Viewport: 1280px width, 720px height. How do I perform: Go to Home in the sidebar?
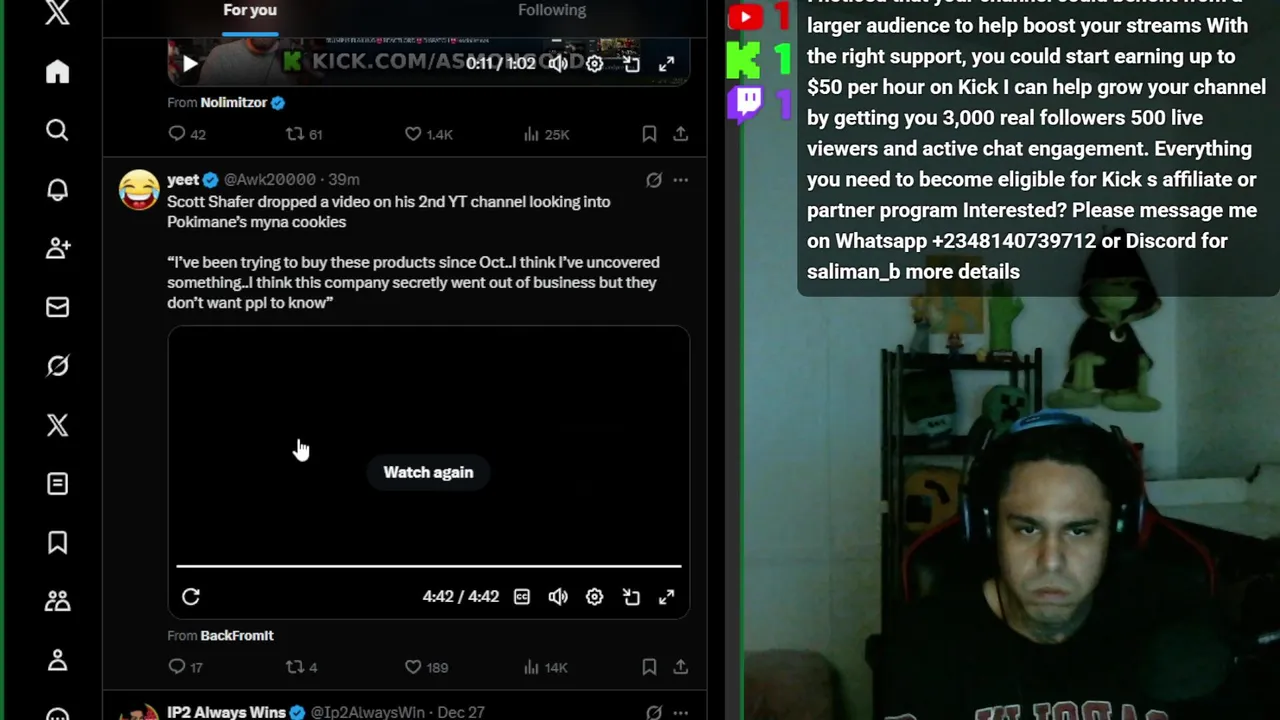click(57, 72)
